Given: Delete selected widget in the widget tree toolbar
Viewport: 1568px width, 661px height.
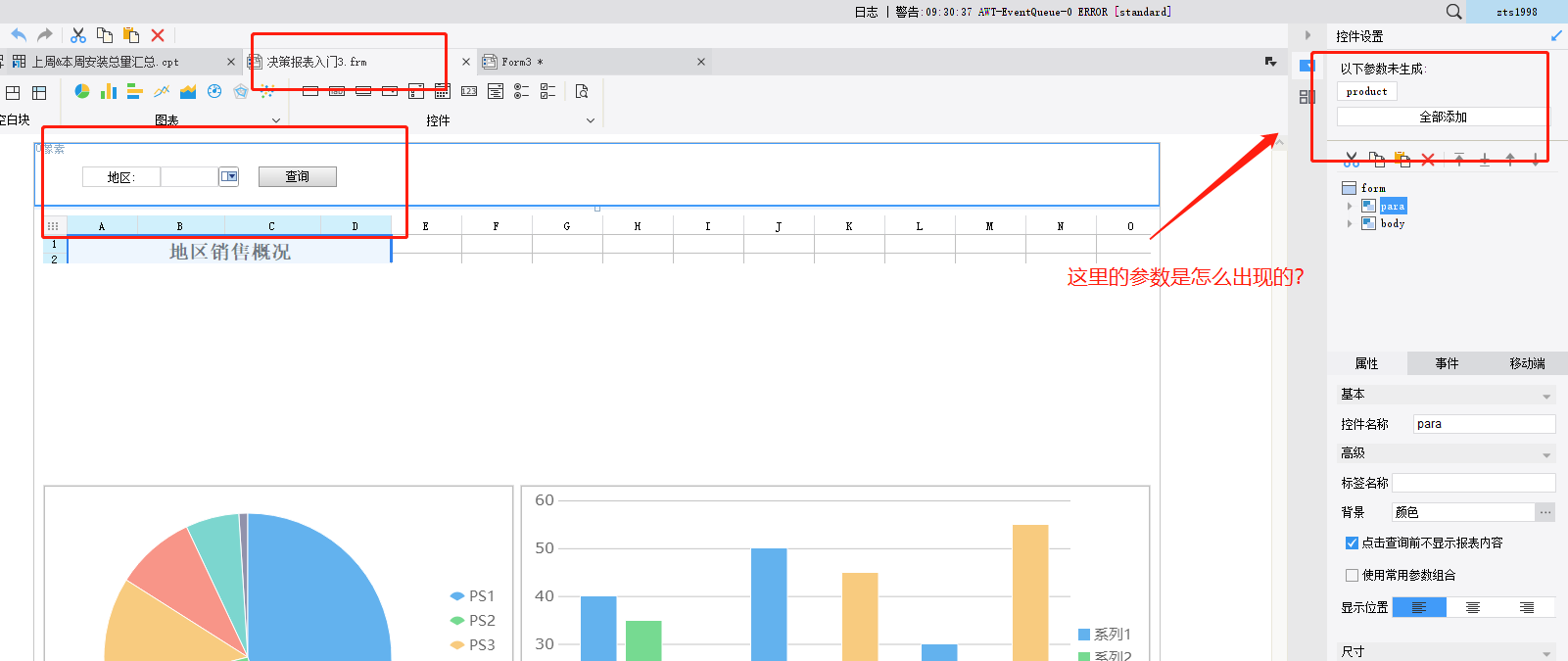Looking at the screenshot, I should click(1428, 160).
